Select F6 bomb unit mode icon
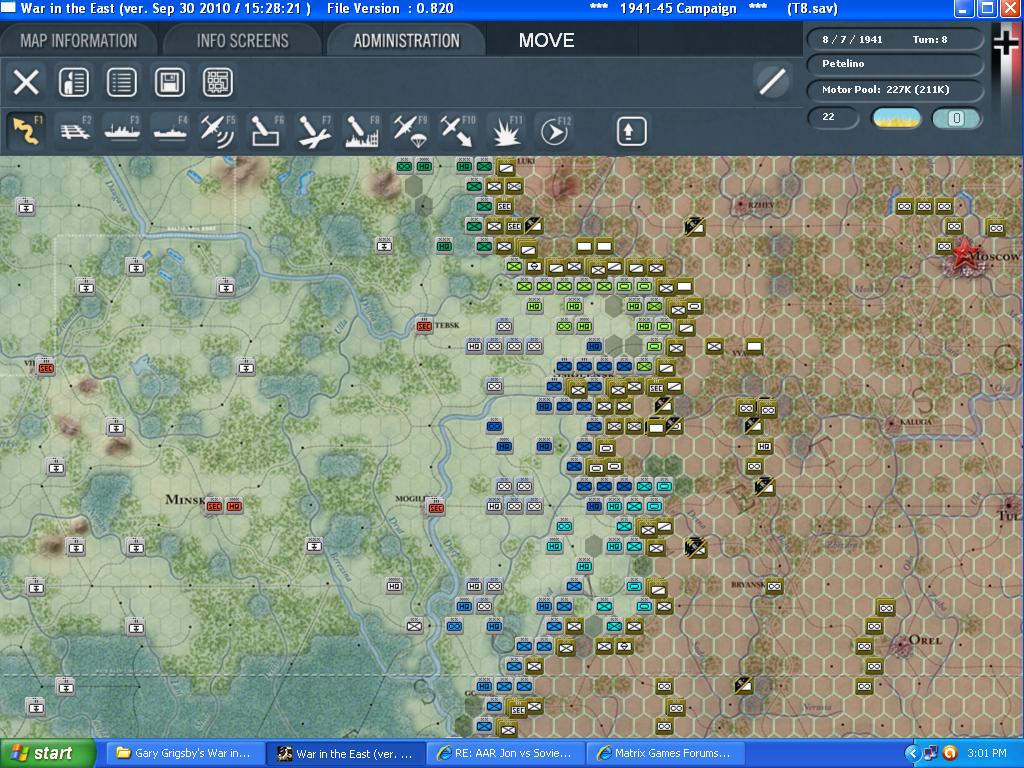The image size is (1024, 768). [x=266, y=131]
